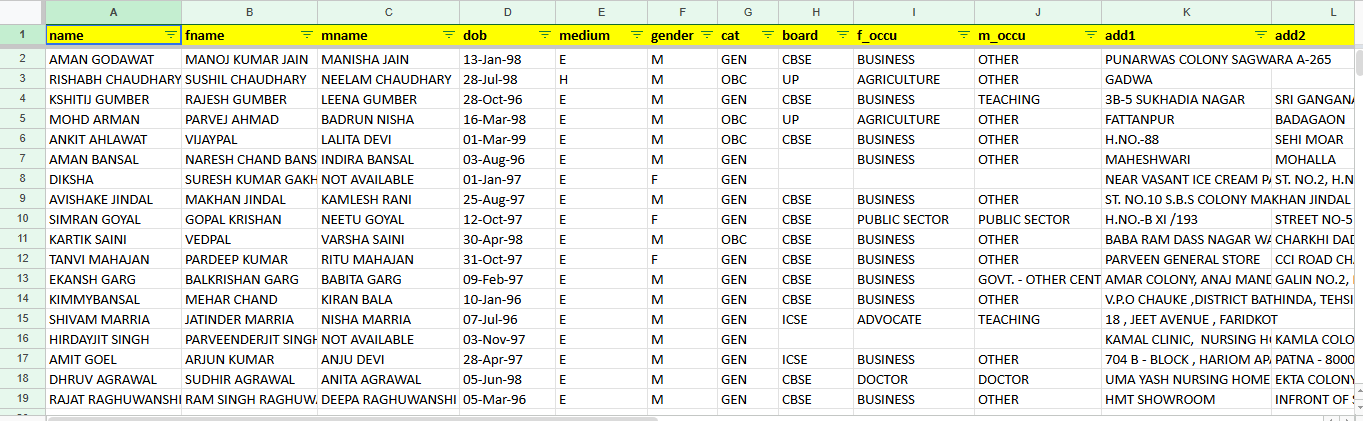This screenshot has height=421, width=1363.
Task: Select row 15 header
Action: tap(22, 319)
